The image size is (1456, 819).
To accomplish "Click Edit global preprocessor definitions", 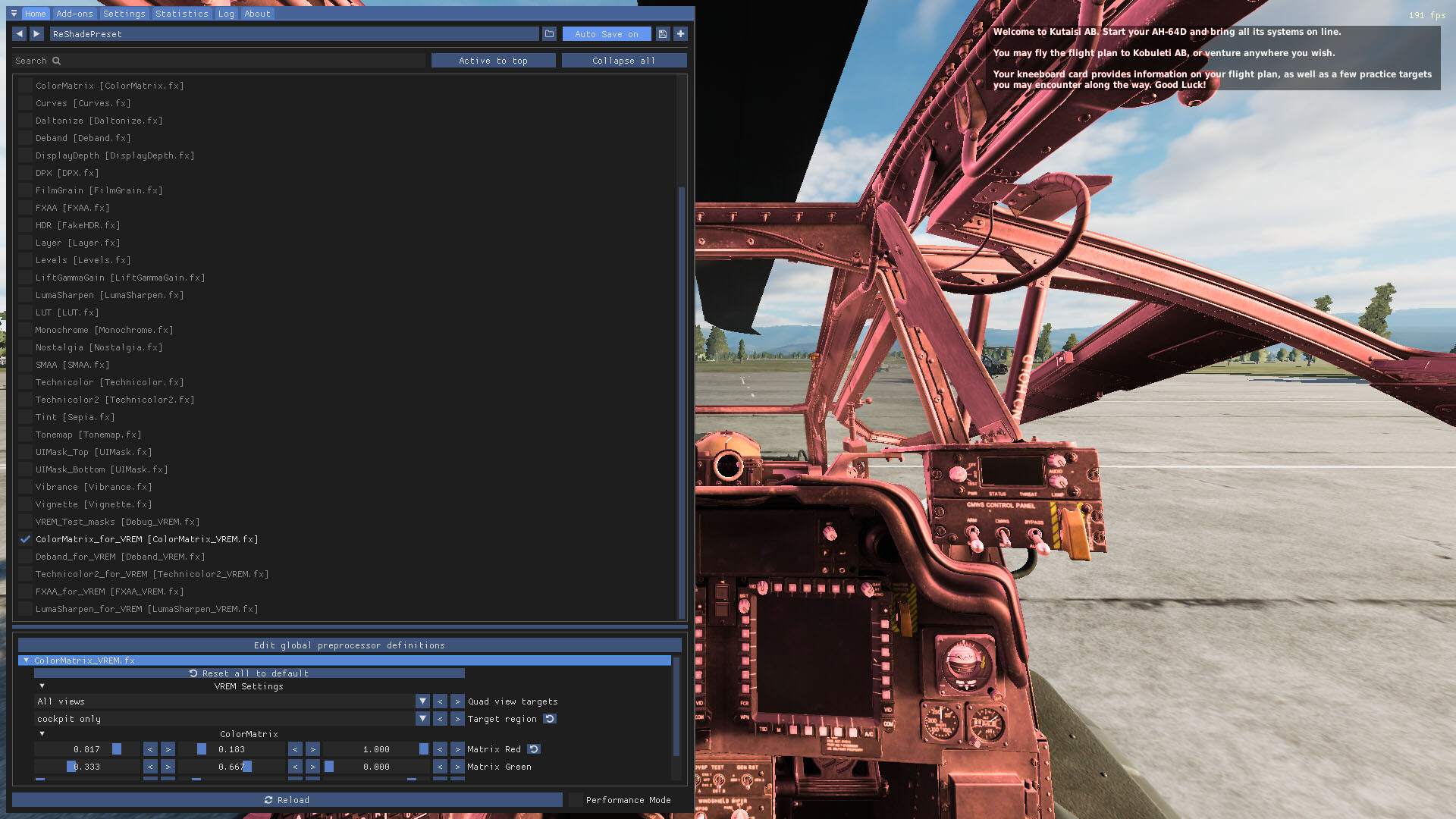I will coord(350,645).
